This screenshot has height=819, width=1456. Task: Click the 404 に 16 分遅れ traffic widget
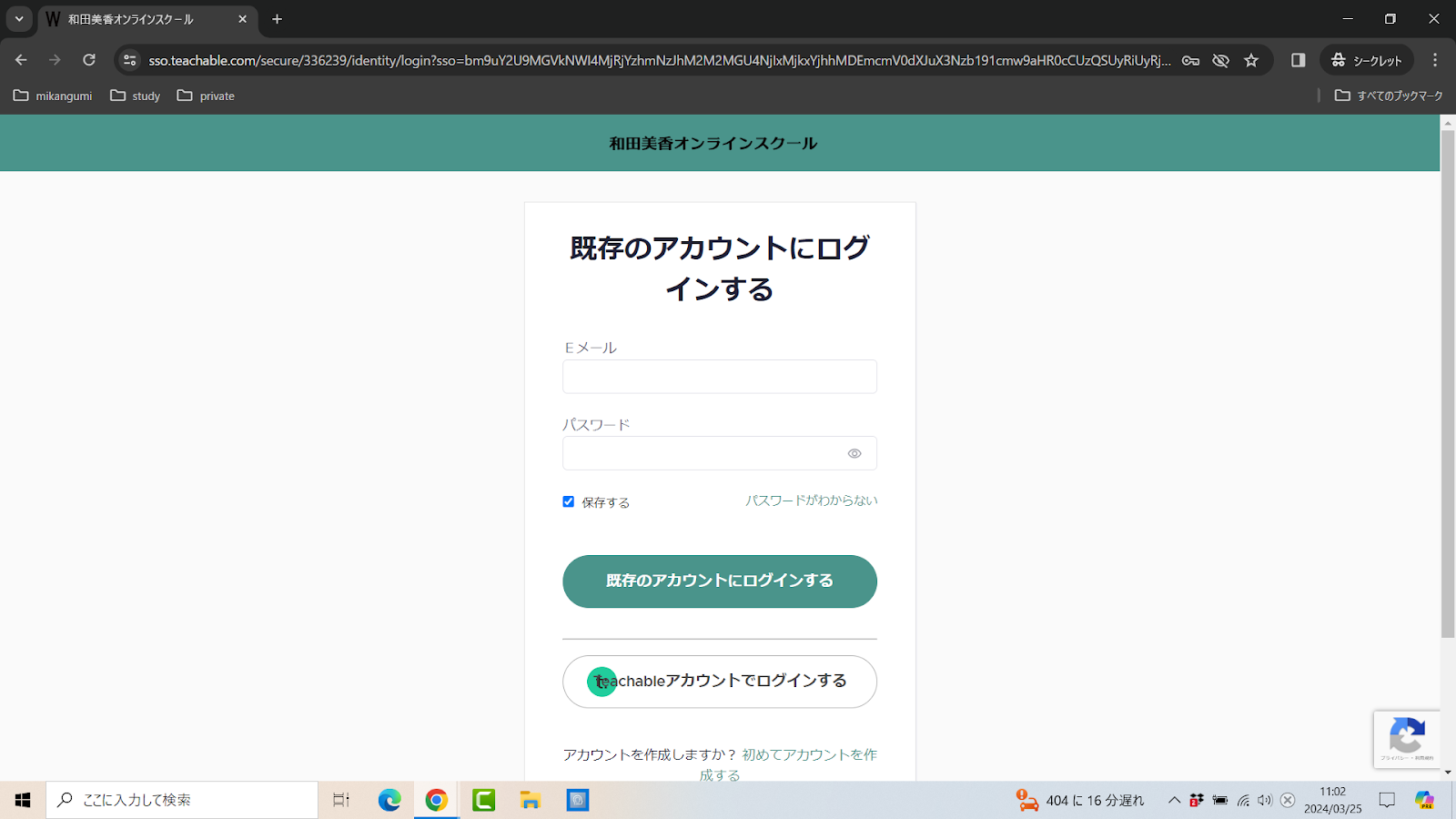[1080, 800]
